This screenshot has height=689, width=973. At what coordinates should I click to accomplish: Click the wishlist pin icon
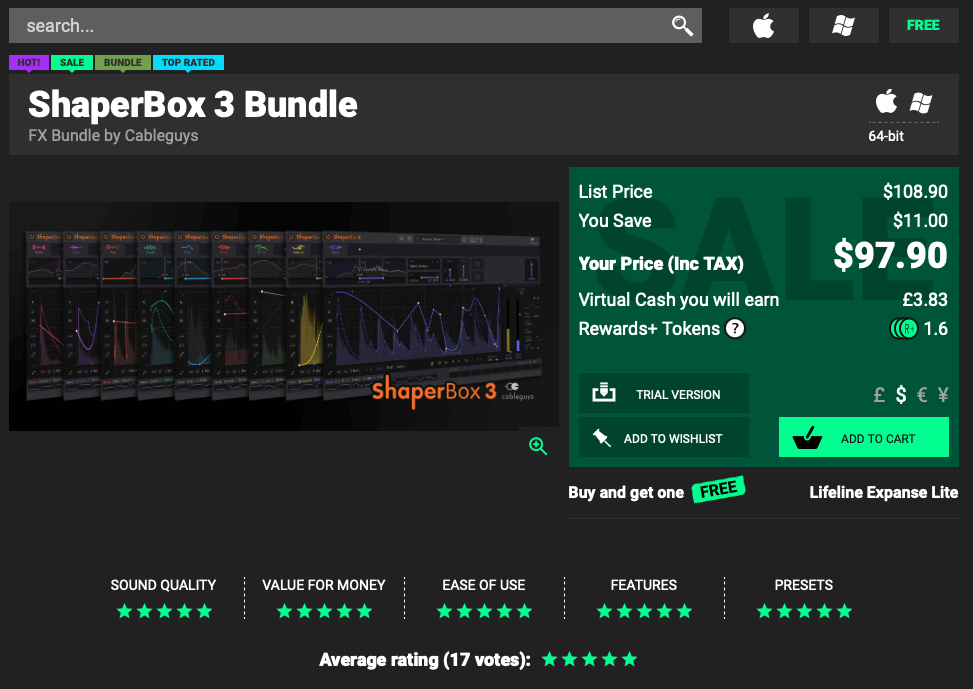(601, 438)
